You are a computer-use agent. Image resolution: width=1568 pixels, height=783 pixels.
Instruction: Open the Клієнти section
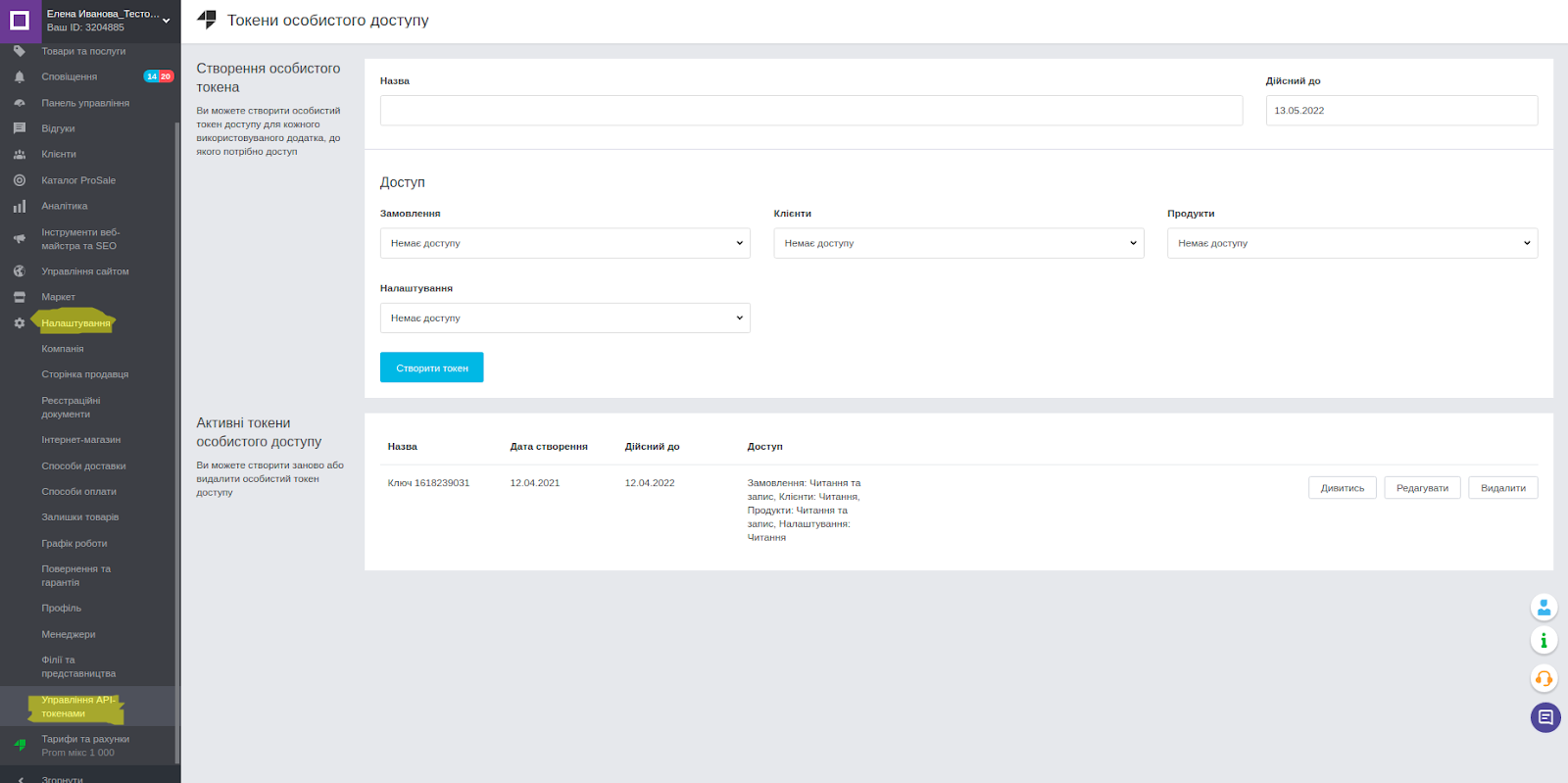pos(59,154)
